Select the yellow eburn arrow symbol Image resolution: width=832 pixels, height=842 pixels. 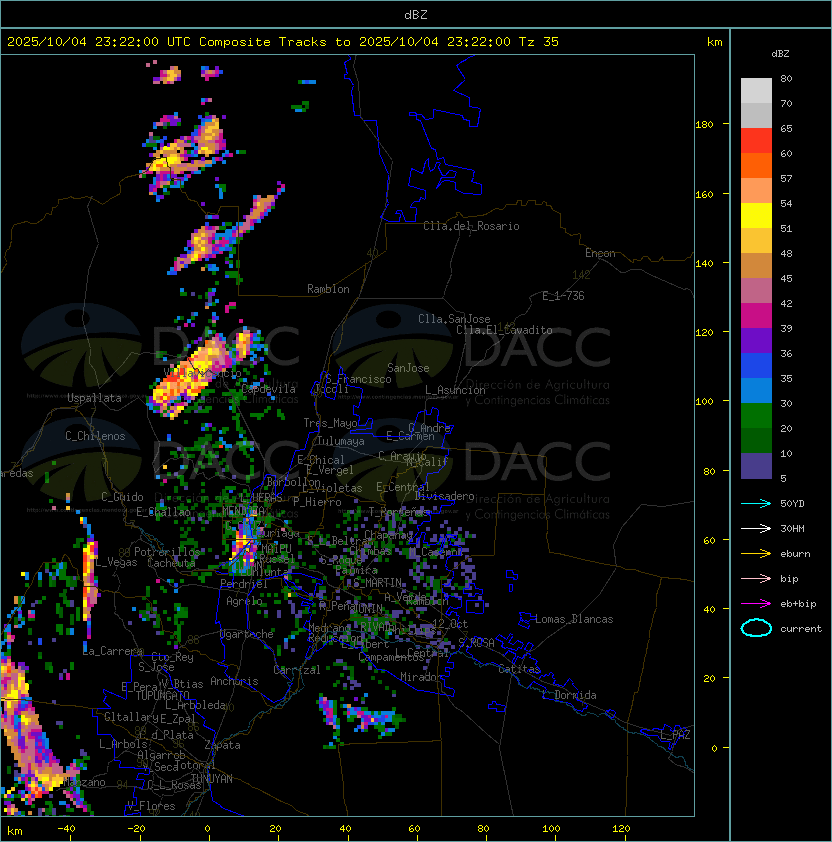pos(756,554)
